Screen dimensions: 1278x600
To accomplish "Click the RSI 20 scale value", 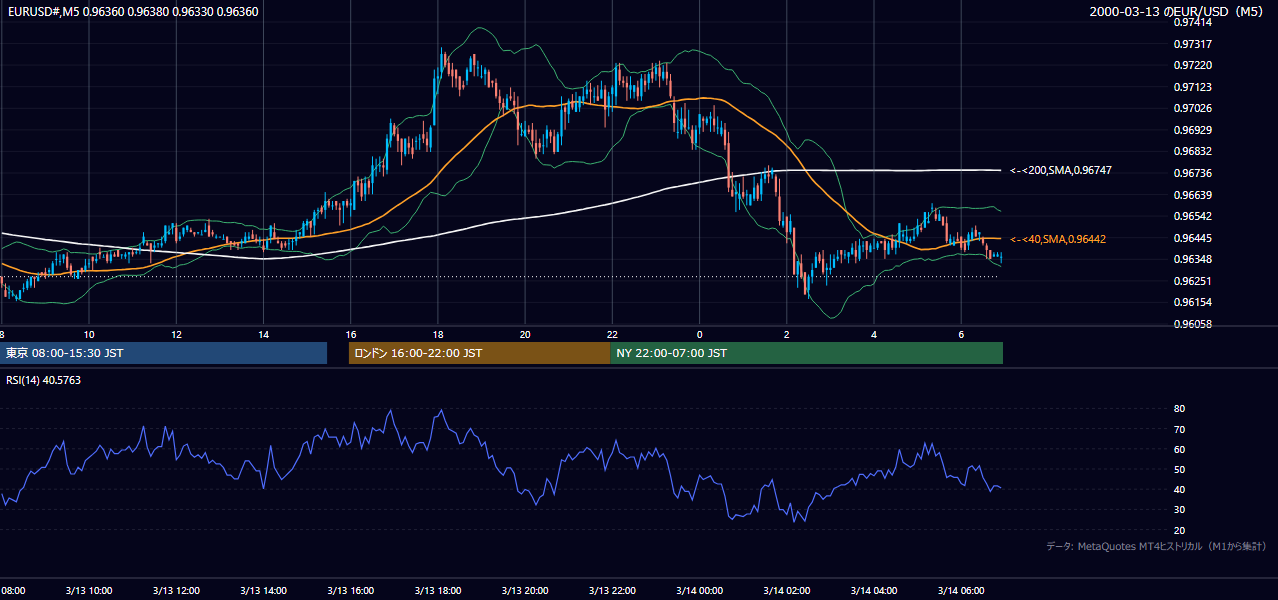I will click(1180, 530).
